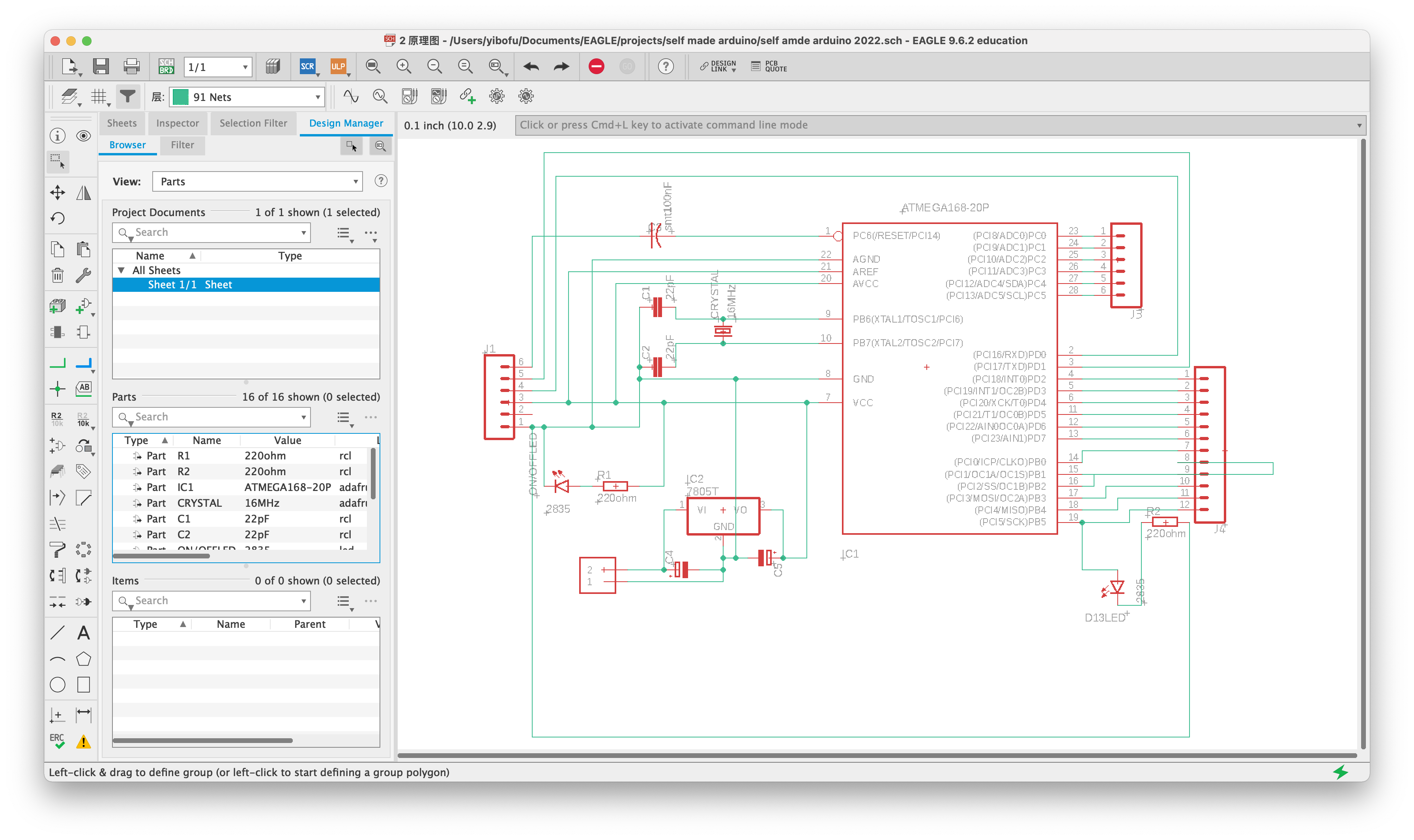Run a script via SCR icon
Screen dimensions: 1414x840
point(307,67)
